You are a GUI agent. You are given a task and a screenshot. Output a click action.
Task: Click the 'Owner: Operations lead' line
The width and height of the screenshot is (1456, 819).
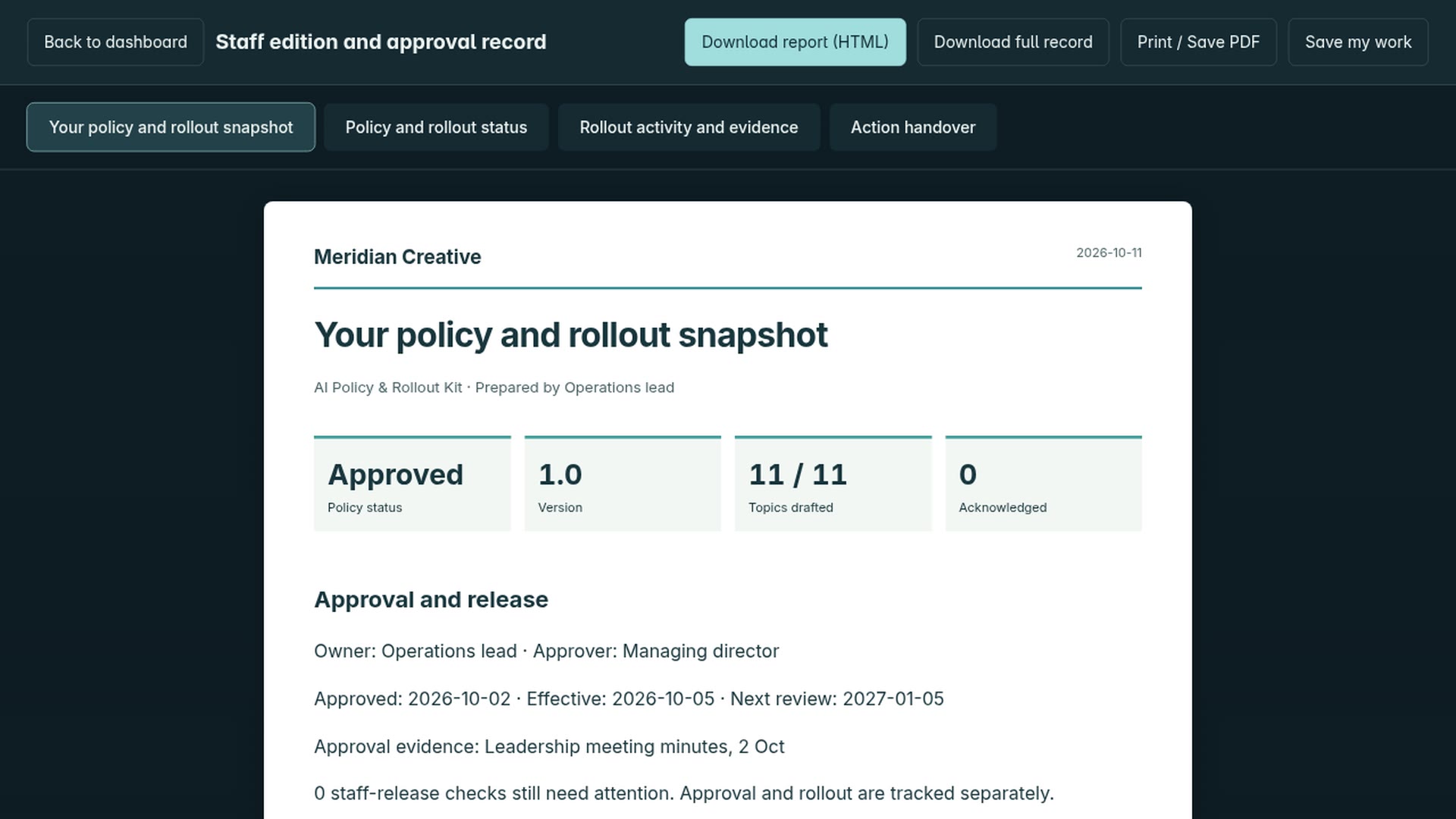[x=546, y=651]
